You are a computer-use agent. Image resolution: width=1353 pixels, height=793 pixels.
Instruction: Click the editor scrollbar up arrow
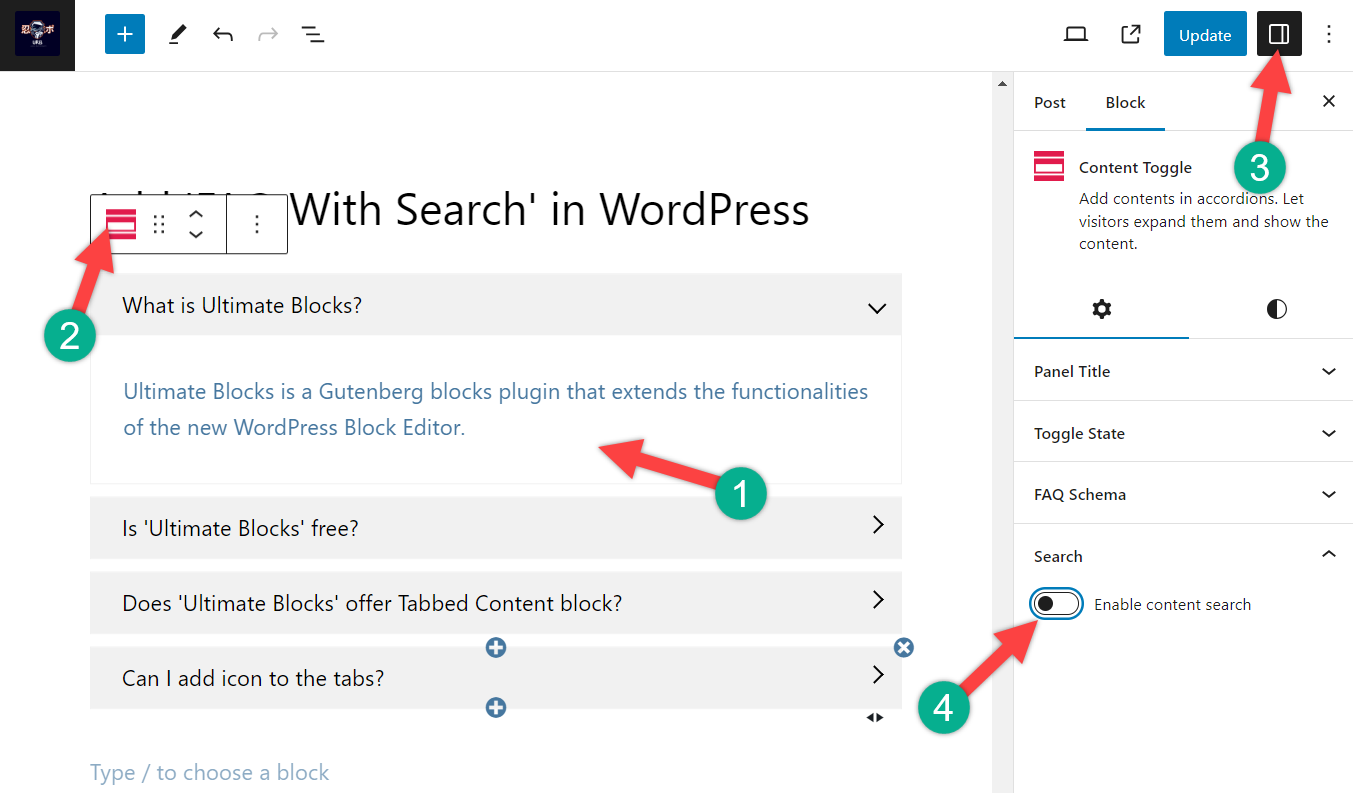(1003, 84)
